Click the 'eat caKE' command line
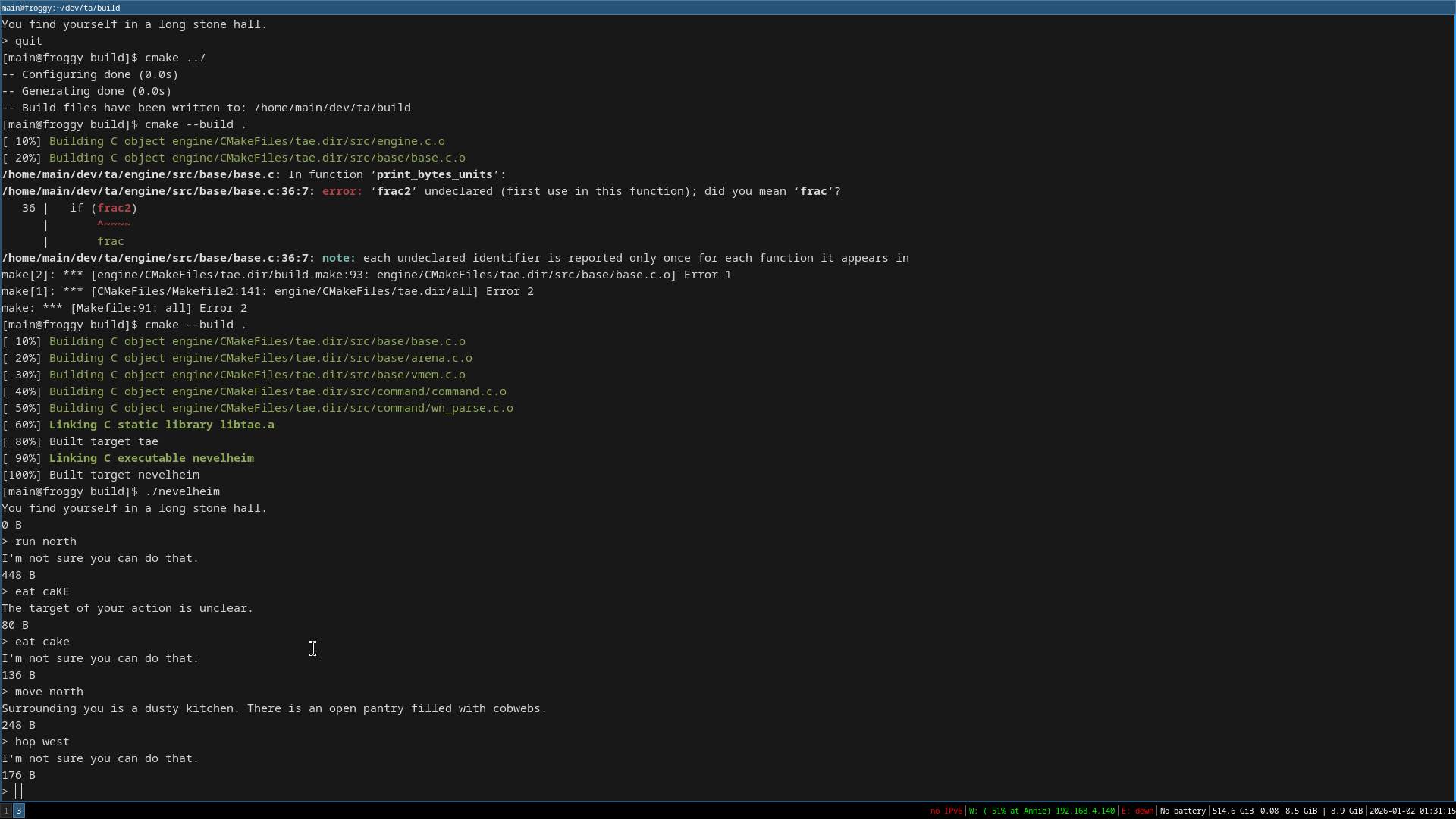 click(42, 591)
